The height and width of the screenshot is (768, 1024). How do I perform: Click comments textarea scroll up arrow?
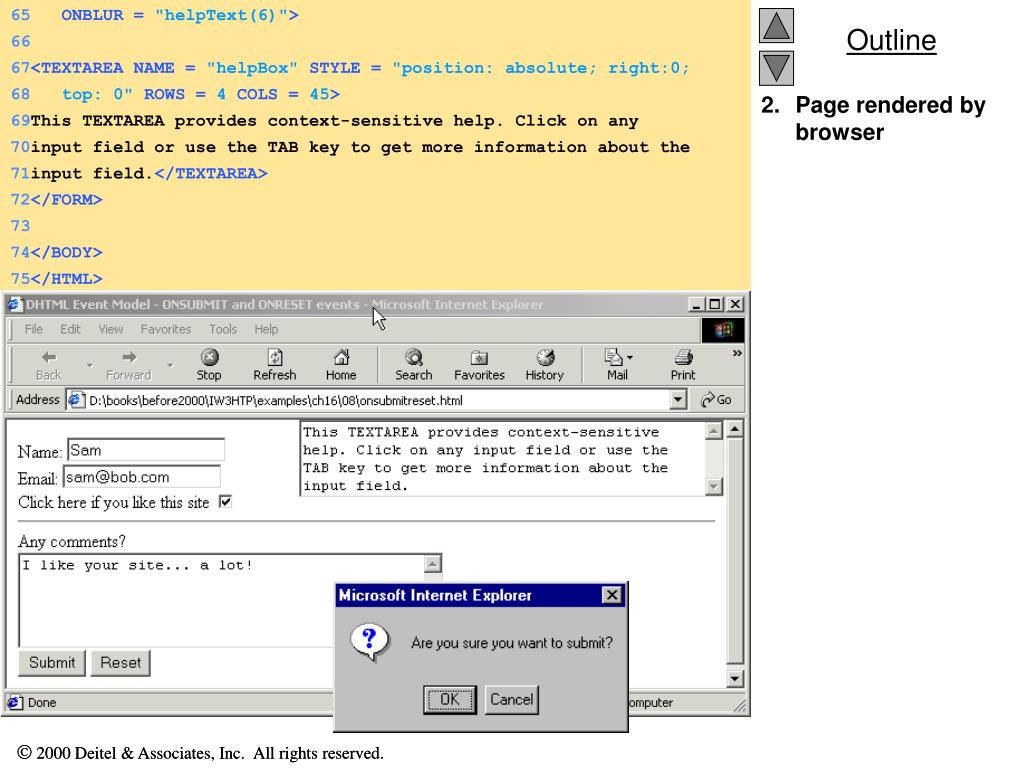click(433, 564)
